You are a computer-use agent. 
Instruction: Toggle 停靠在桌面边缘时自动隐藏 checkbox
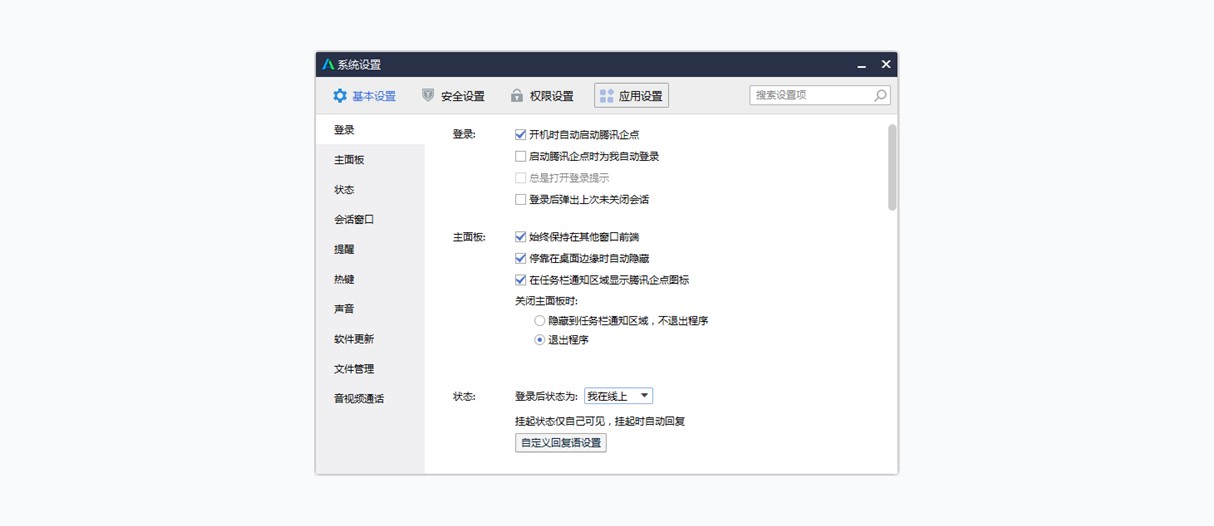click(x=520, y=259)
